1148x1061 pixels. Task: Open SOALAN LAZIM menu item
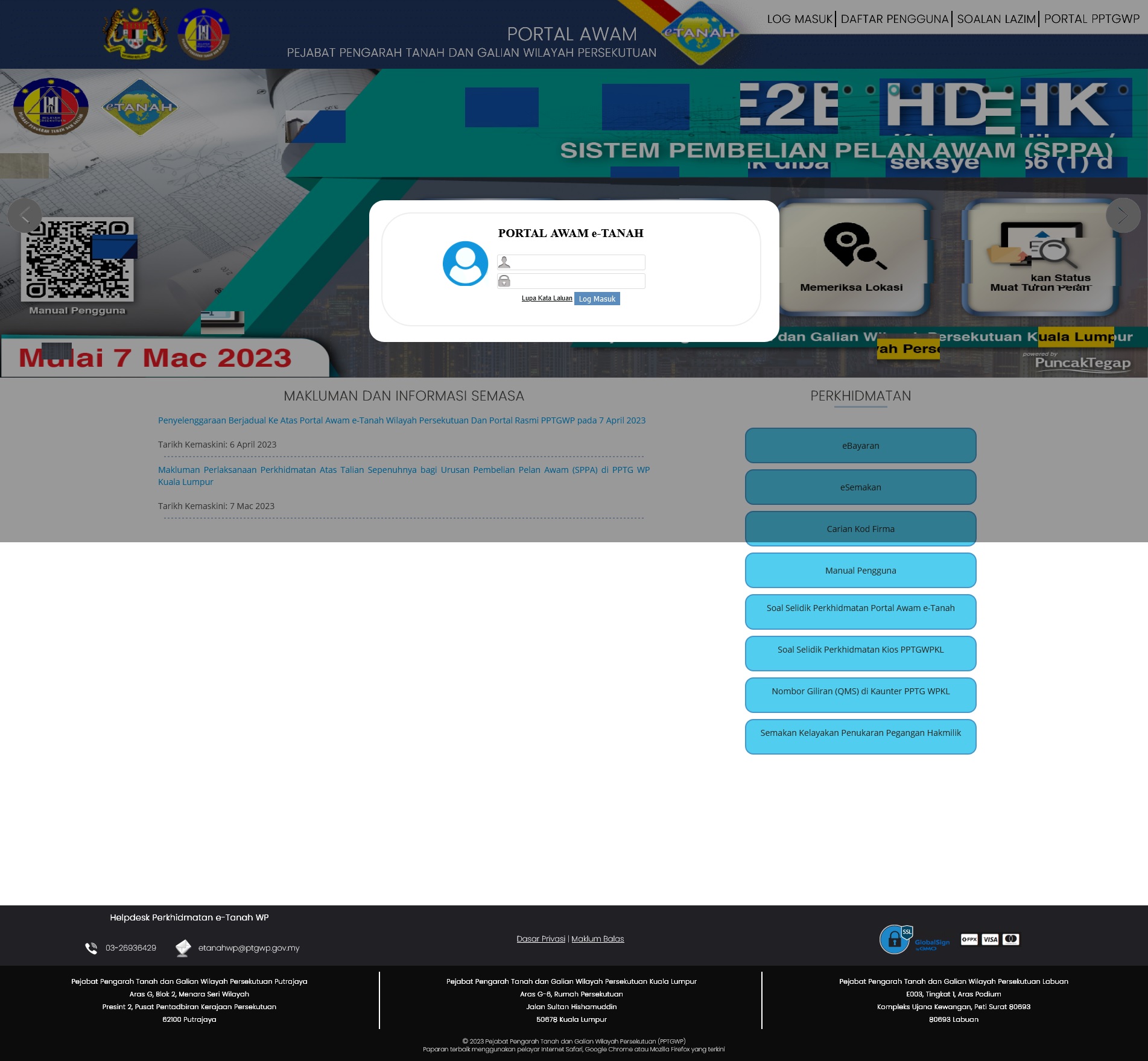pyautogui.click(x=995, y=19)
